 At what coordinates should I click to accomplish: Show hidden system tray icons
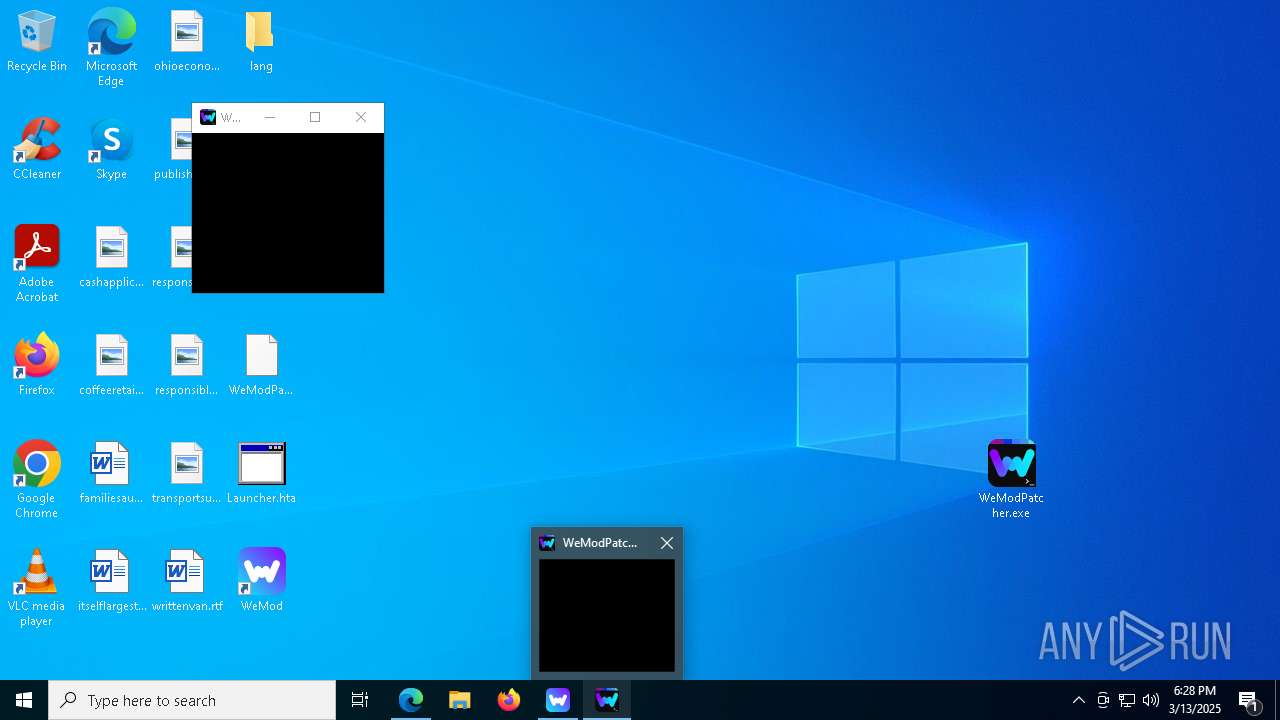coord(1078,700)
